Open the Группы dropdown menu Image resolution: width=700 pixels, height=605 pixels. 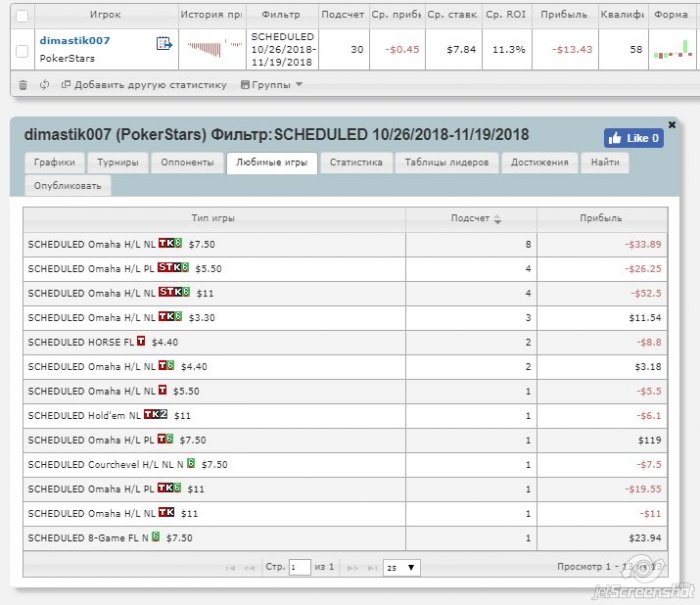pos(271,85)
